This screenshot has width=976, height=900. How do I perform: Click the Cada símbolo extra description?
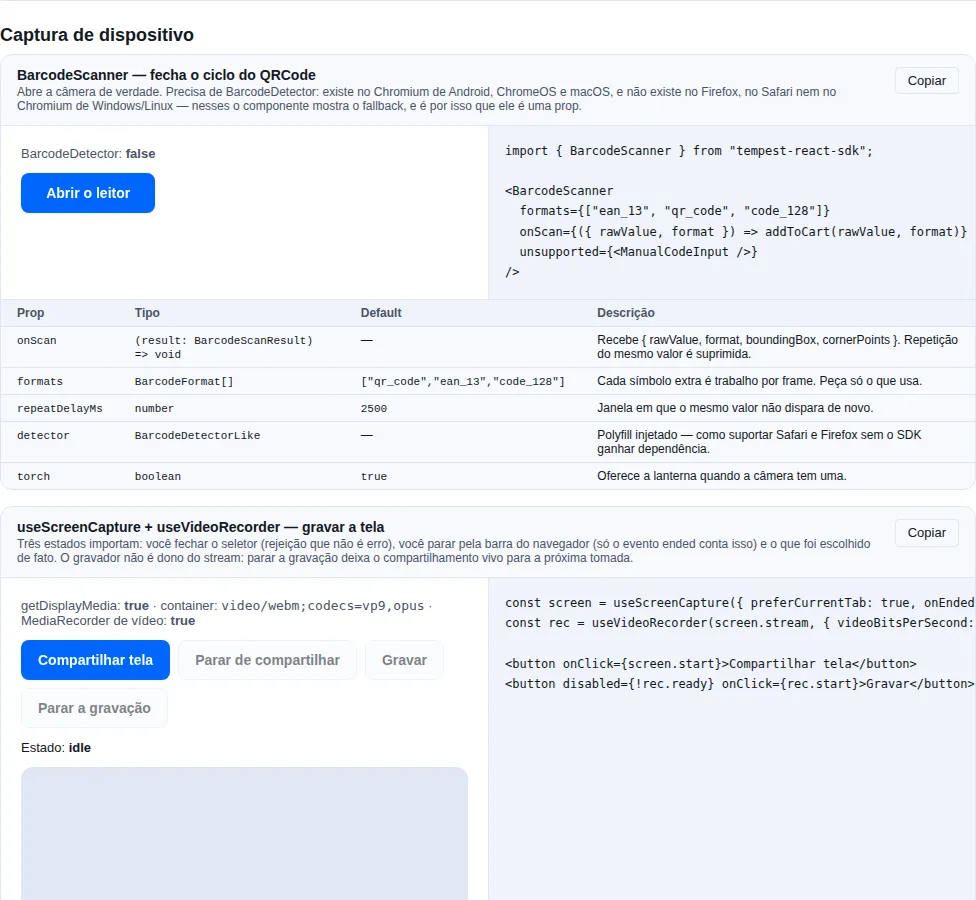pos(759,381)
